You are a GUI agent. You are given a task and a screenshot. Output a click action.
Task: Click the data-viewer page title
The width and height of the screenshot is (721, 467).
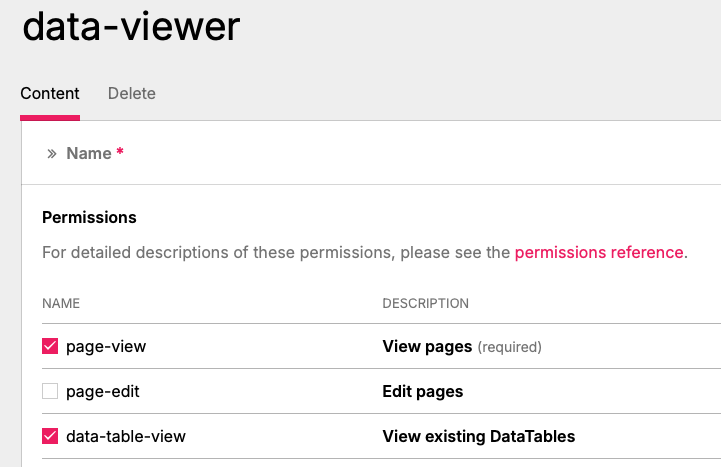pos(131,26)
